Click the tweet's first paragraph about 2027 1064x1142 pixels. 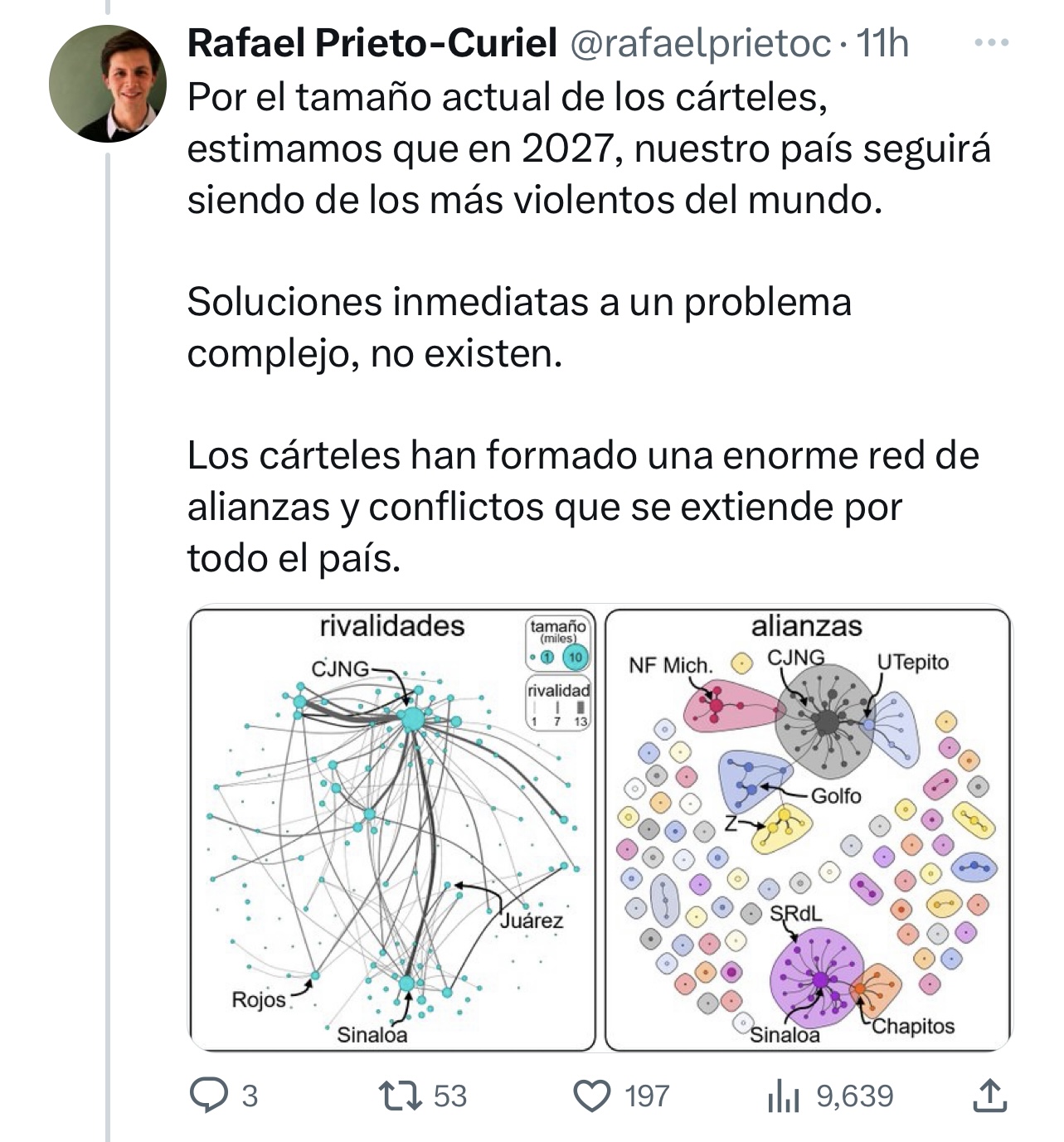[x=589, y=149]
